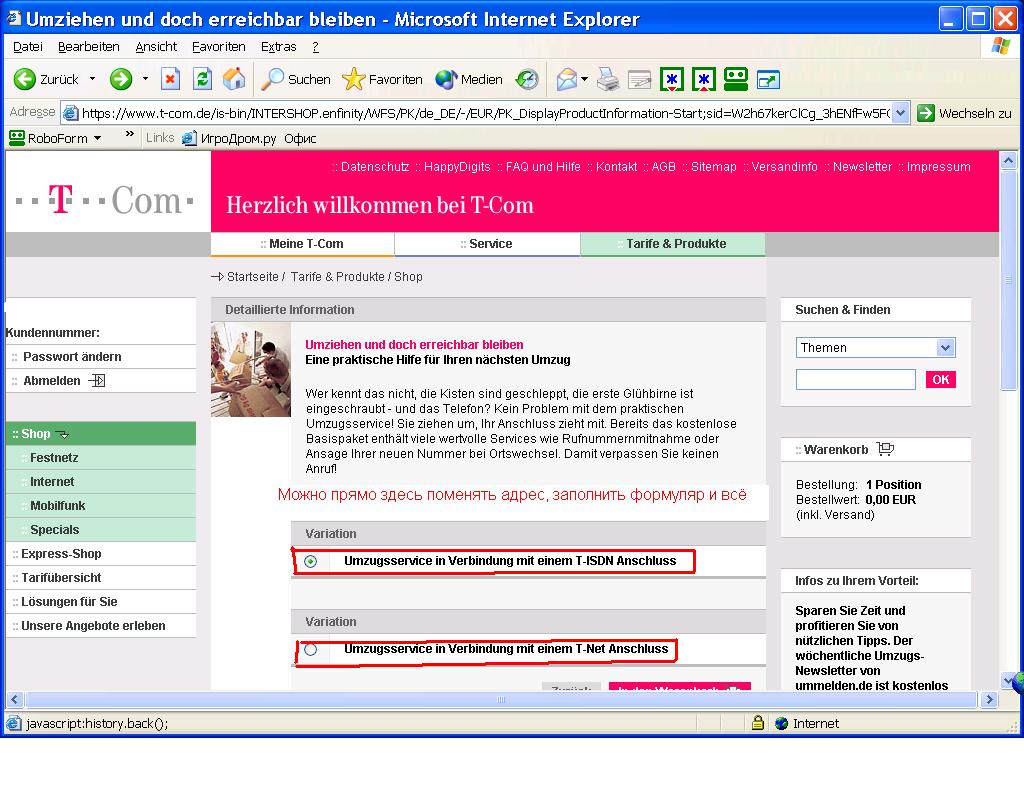This screenshot has width=1024, height=799.
Task: Expand the Mail icon dropdown arrow
Action: click(584, 79)
